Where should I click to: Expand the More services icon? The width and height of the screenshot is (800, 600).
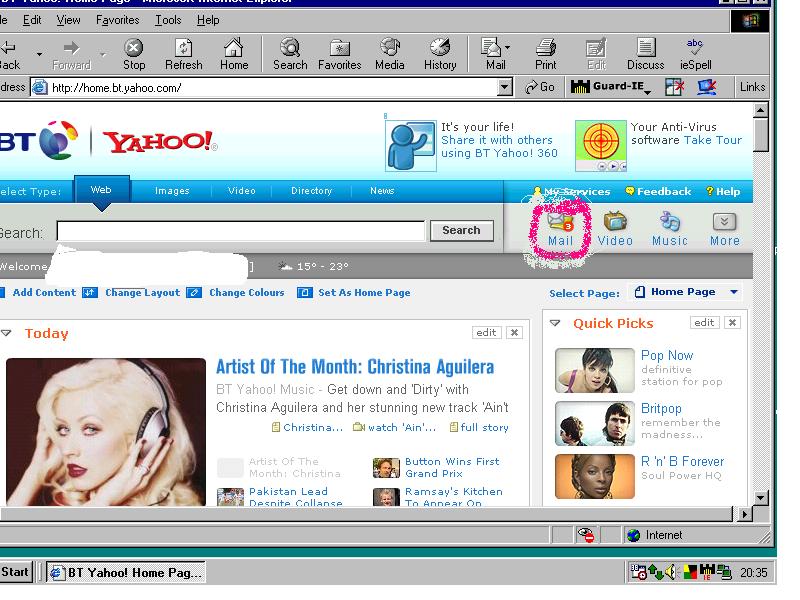724,229
